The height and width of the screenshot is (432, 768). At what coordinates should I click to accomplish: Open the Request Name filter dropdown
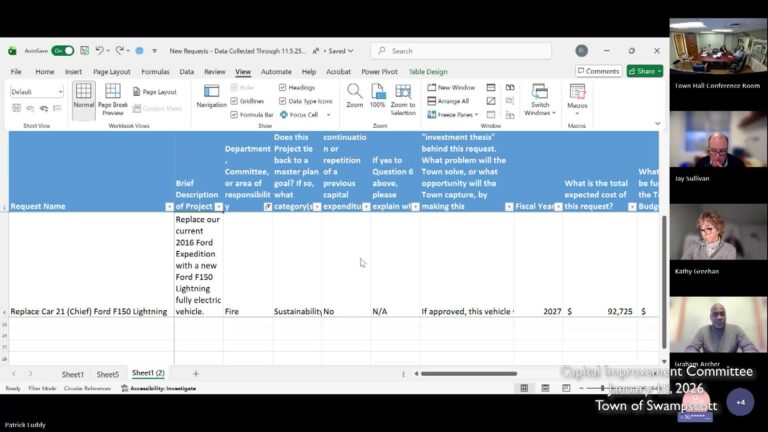(x=169, y=207)
